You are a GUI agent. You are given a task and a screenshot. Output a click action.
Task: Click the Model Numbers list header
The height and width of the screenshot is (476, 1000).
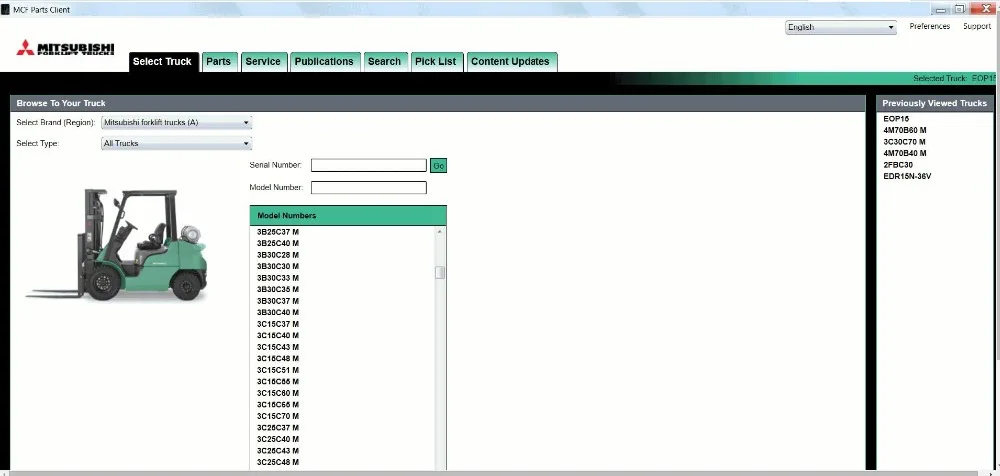348,216
